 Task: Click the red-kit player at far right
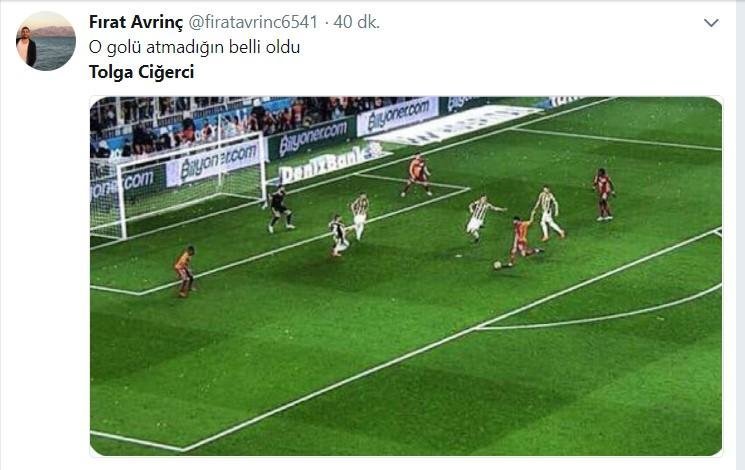click(x=603, y=195)
